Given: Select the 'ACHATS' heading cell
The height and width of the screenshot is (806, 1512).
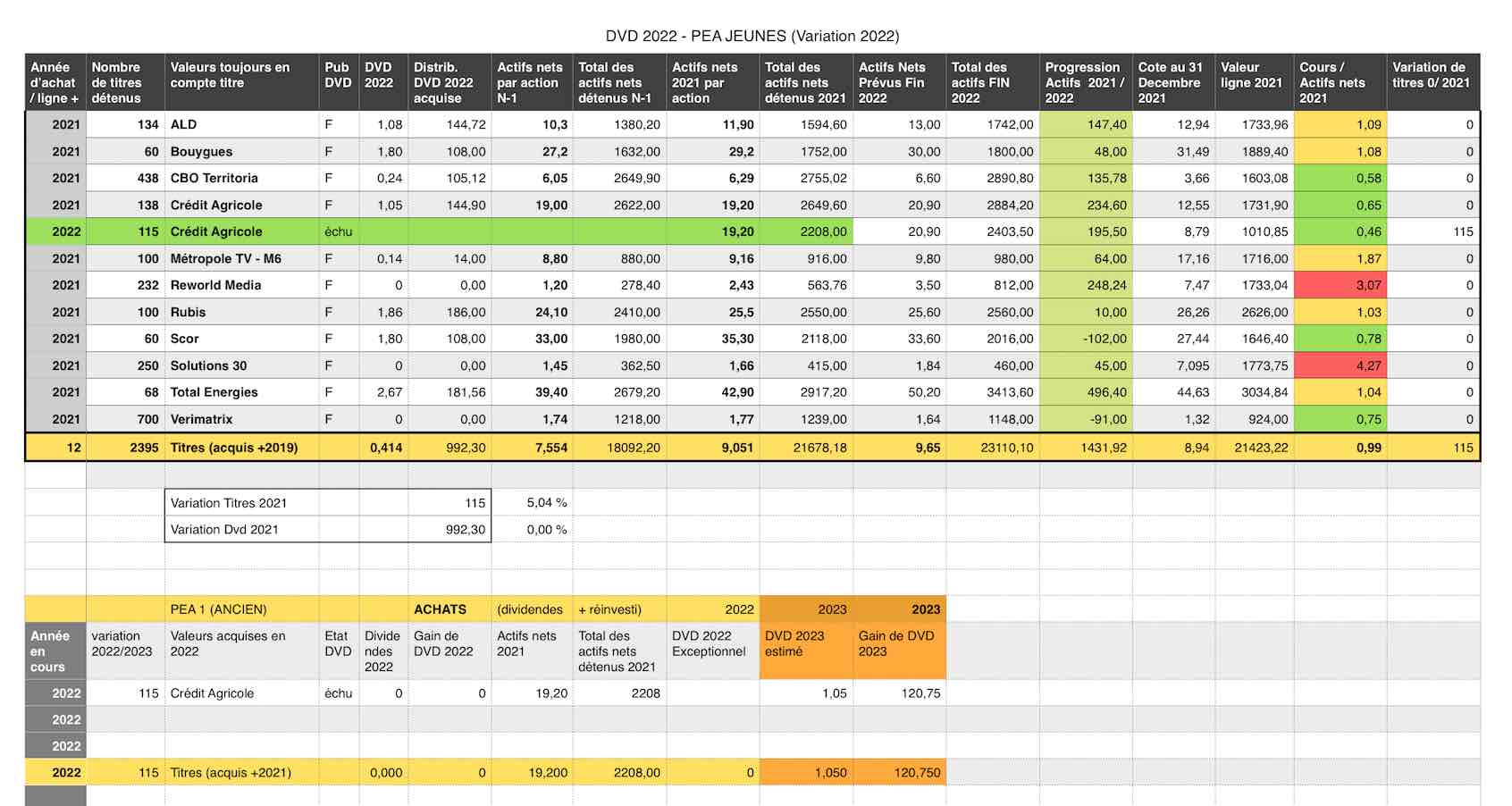Looking at the screenshot, I should pyautogui.click(x=449, y=609).
